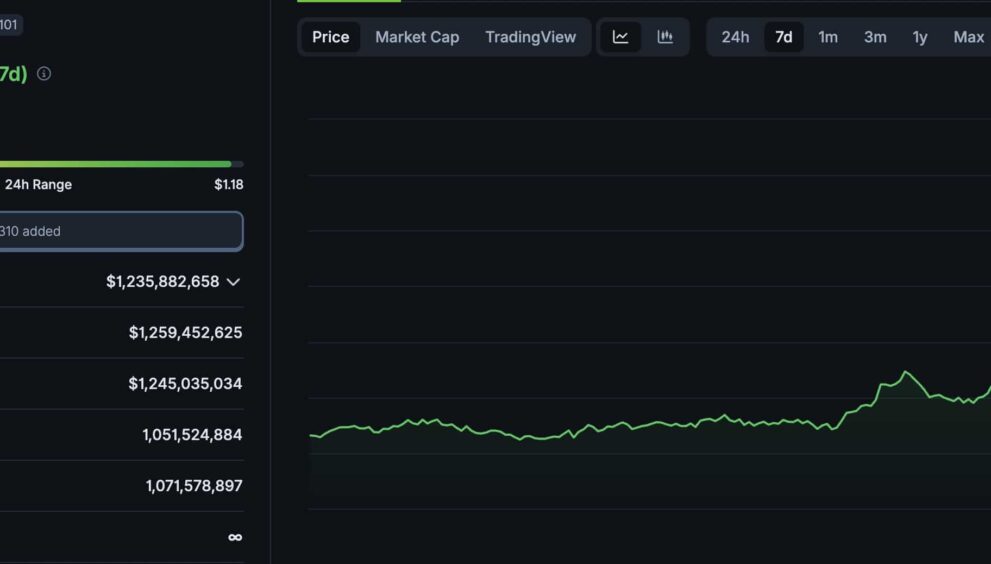Select the 7d time range

(784, 37)
